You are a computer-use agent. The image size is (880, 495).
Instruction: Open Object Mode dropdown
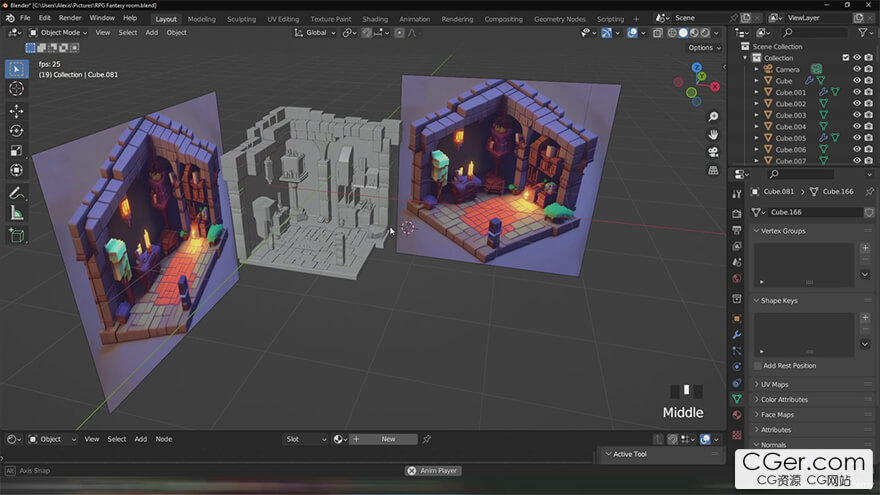(58, 33)
